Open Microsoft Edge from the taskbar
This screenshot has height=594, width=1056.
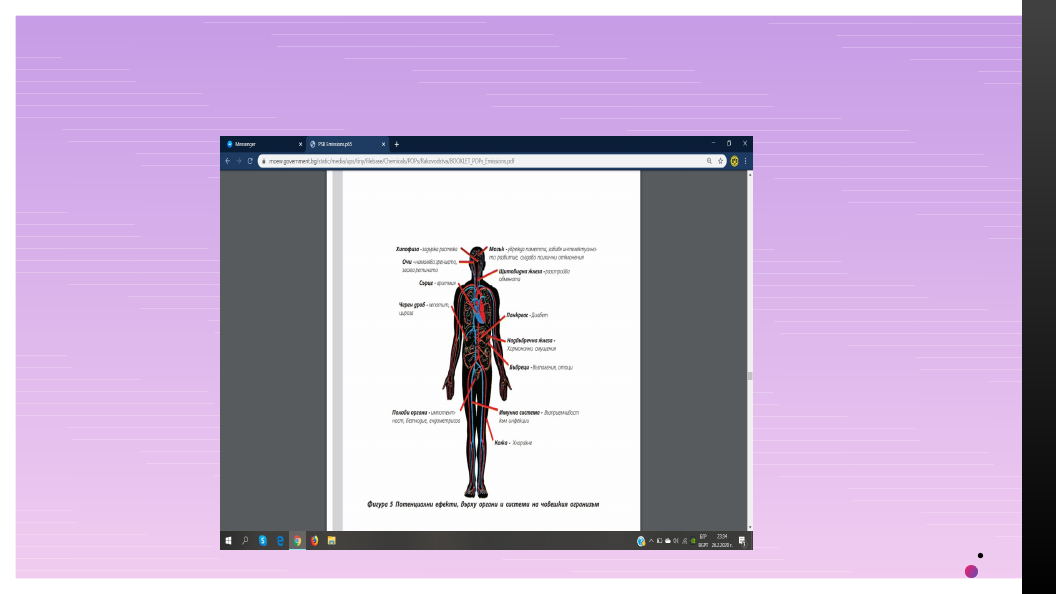280,541
